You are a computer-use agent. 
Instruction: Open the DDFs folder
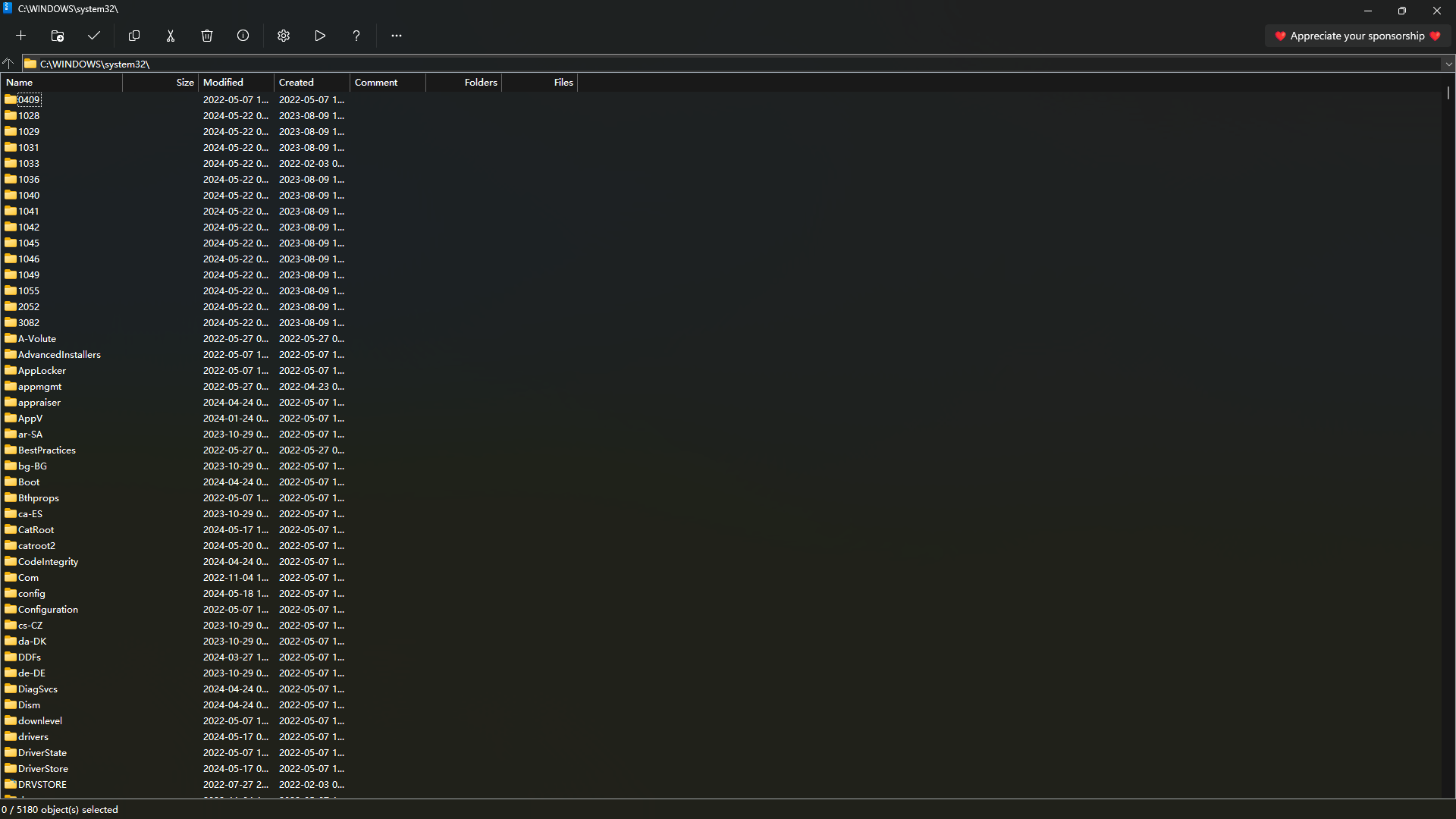30,657
